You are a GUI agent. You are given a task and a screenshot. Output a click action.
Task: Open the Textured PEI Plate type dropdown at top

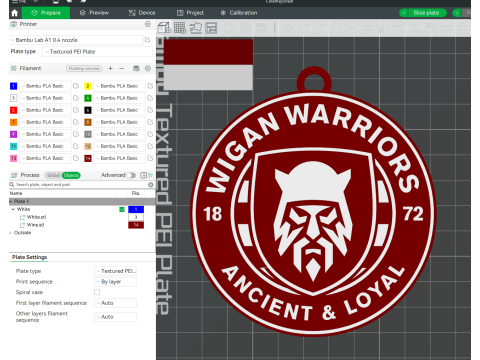(x=97, y=52)
